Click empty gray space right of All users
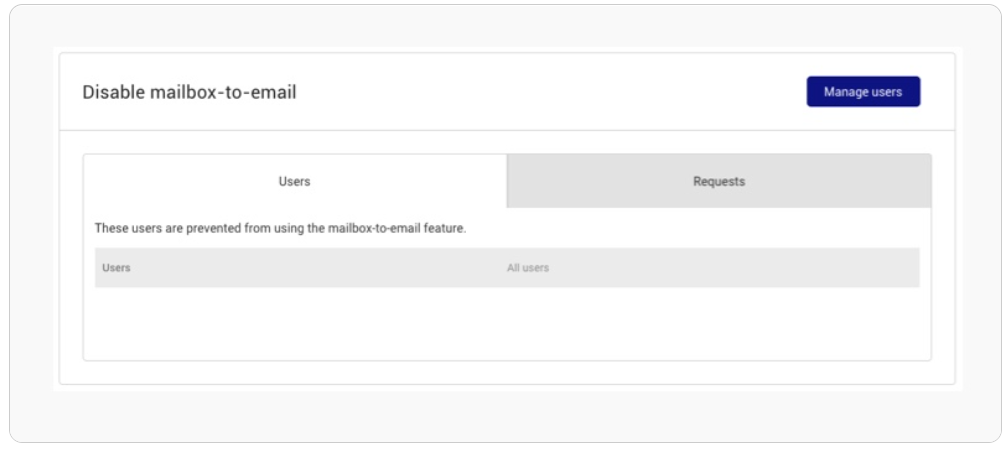The width and height of the screenshot is (1007, 461). 732,268
